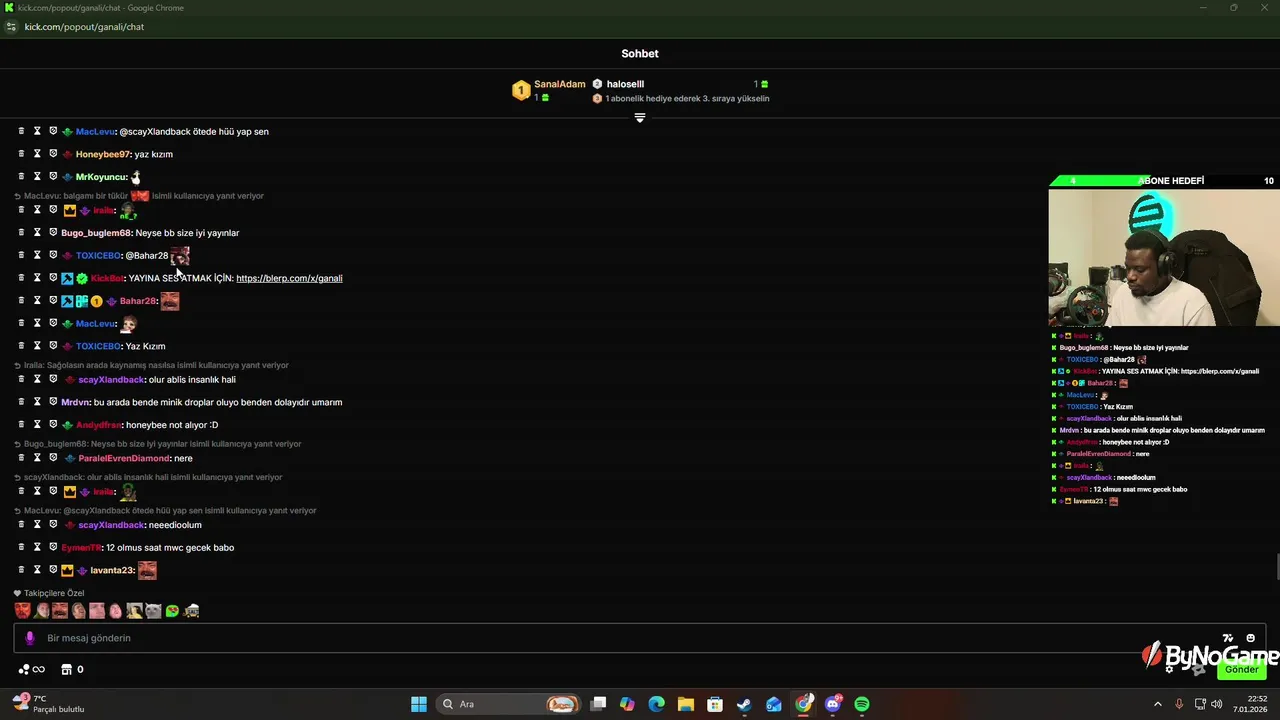
Task: Collapse the gift leaderboard chevron
Action: pos(640,118)
